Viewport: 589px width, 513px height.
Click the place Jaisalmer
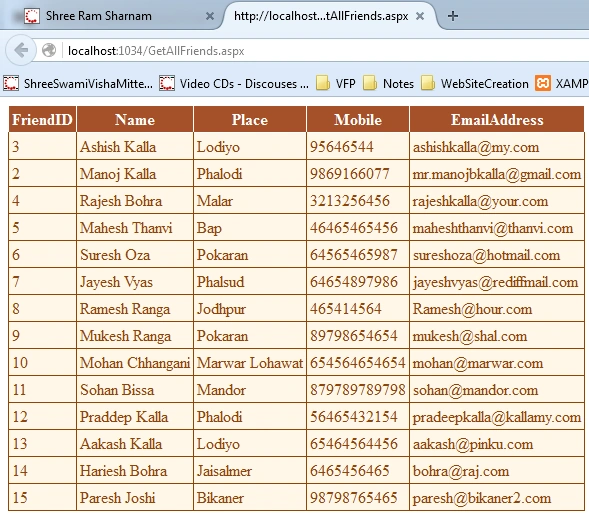[224, 471]
